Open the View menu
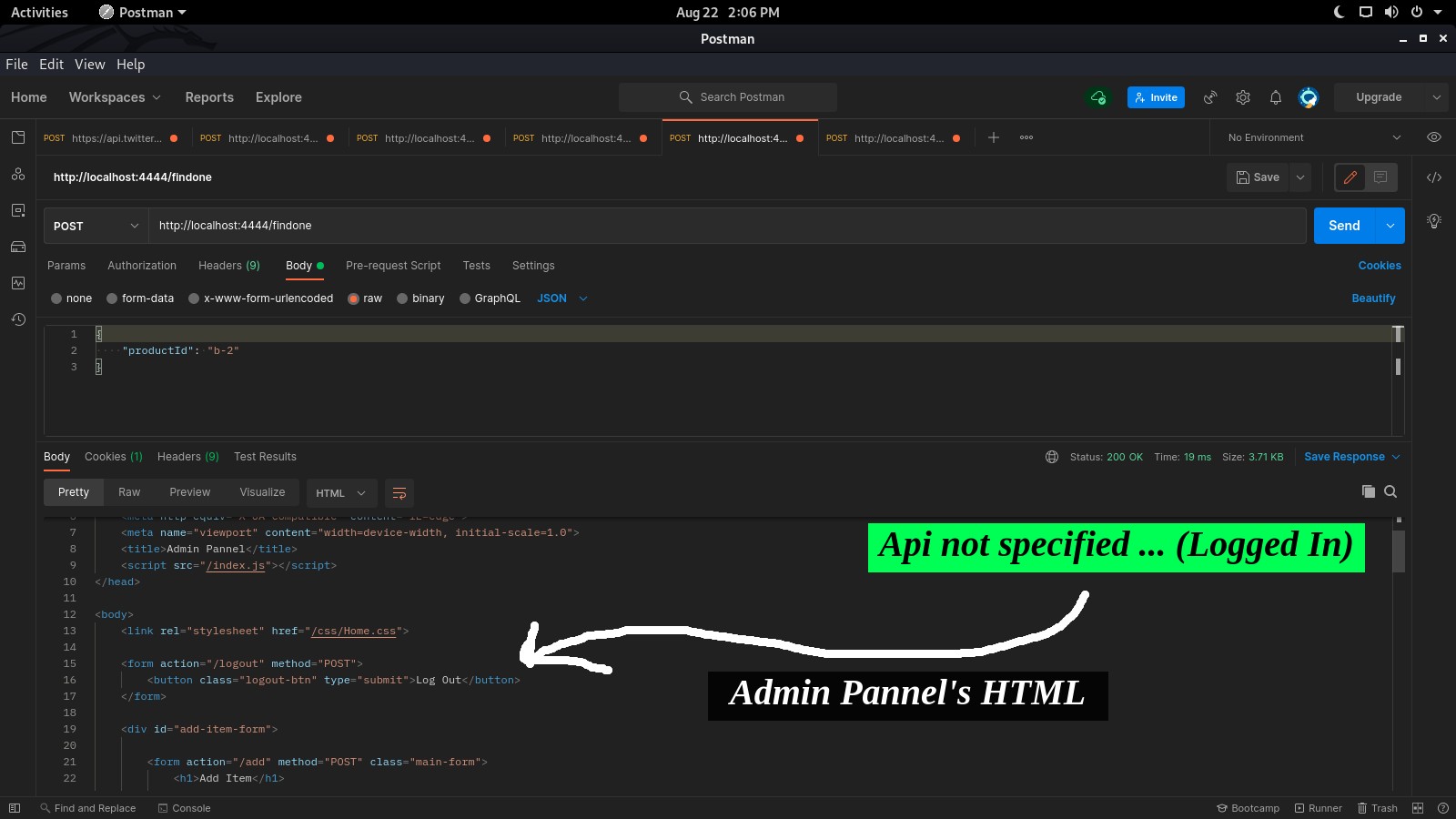Image resolution: width=1456 pixels, height=819 pixels. pyautogui.click(x=90, y=65)
